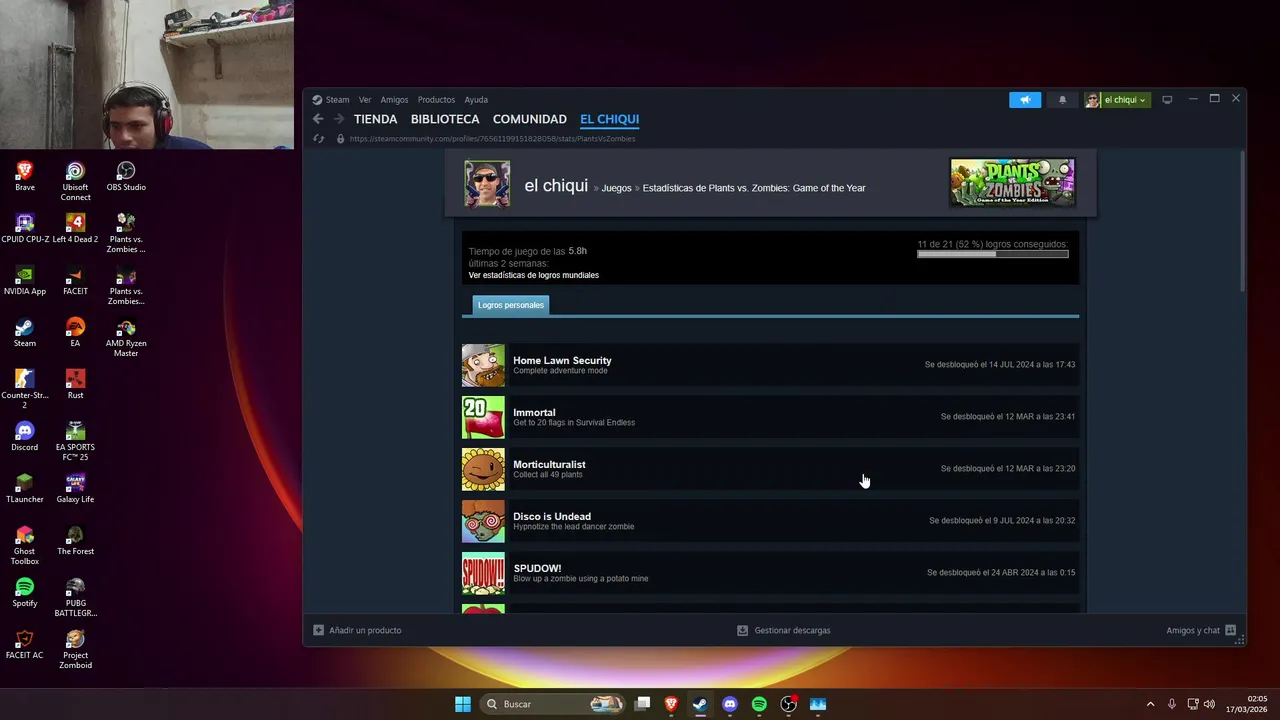Click the Home Lawn Security achievement icon
The image size is (1280, 720).
point(483,365)
